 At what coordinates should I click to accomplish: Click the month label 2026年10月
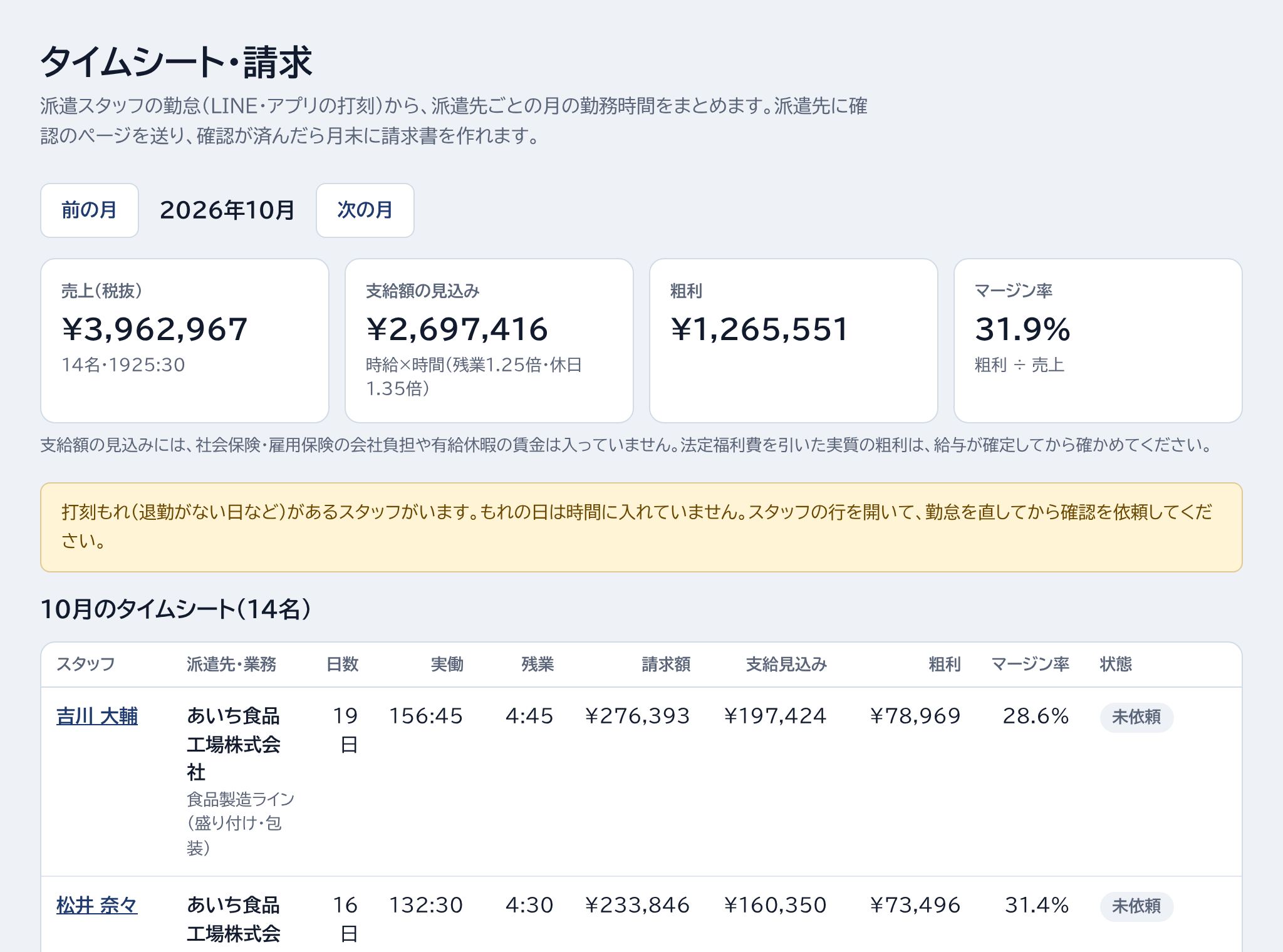[x=227, y=210]
